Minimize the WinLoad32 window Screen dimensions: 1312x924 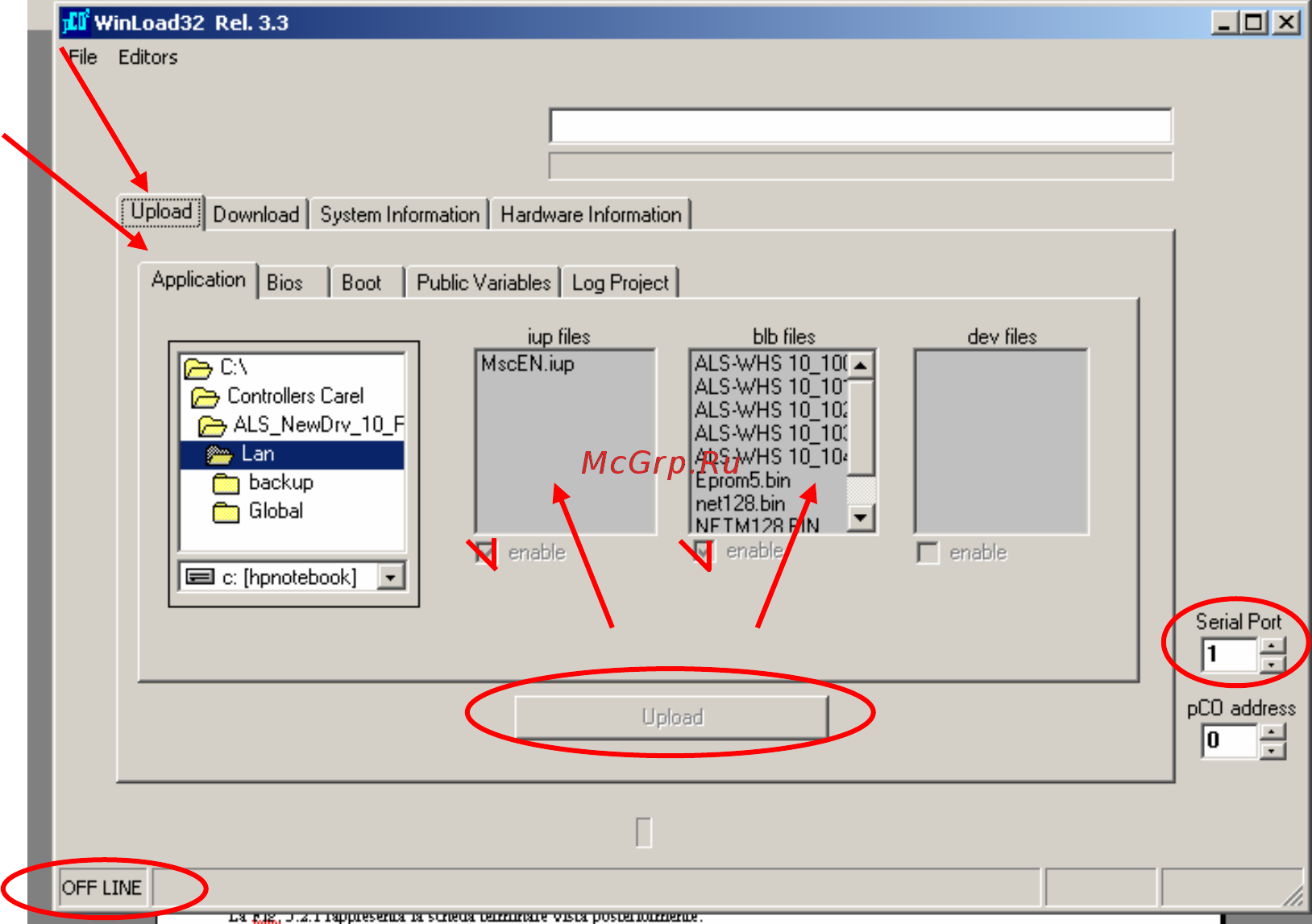[1225, 23]
